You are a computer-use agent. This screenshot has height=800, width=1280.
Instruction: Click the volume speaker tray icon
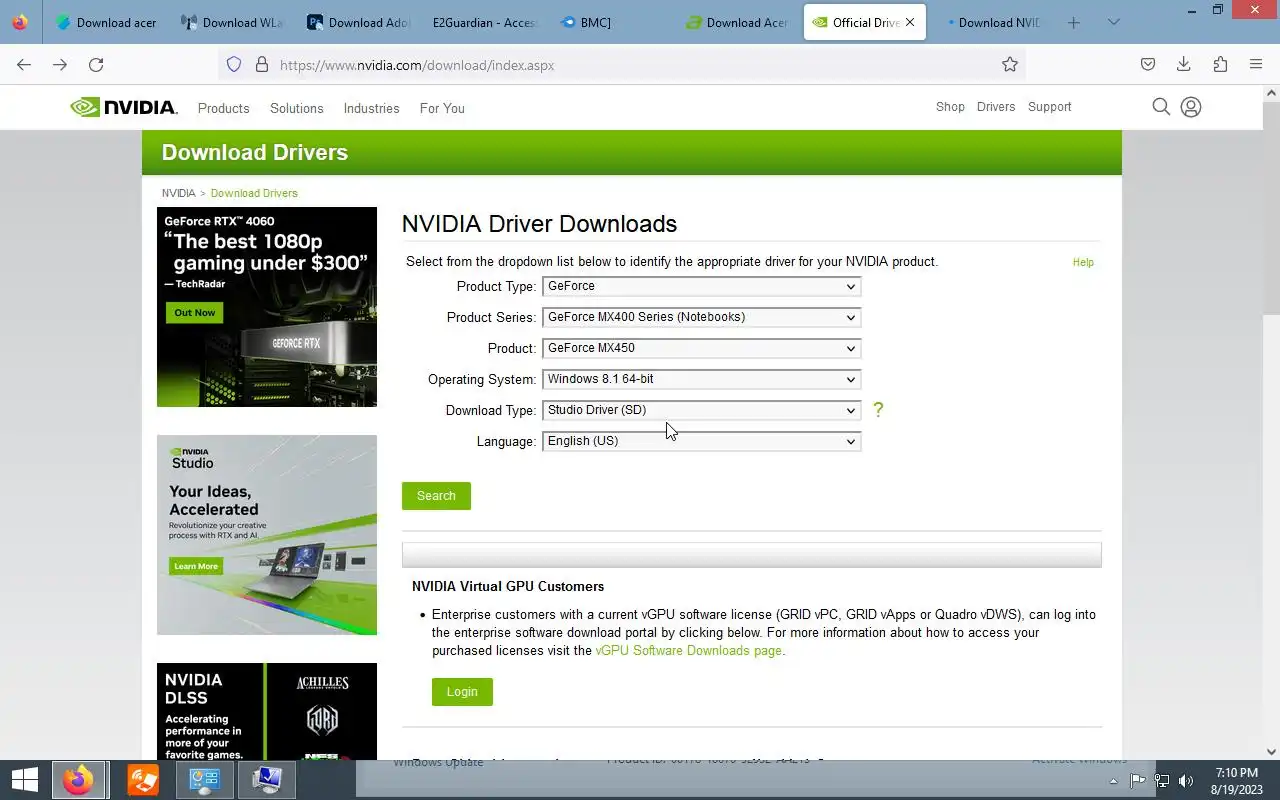coord(1186,781)
